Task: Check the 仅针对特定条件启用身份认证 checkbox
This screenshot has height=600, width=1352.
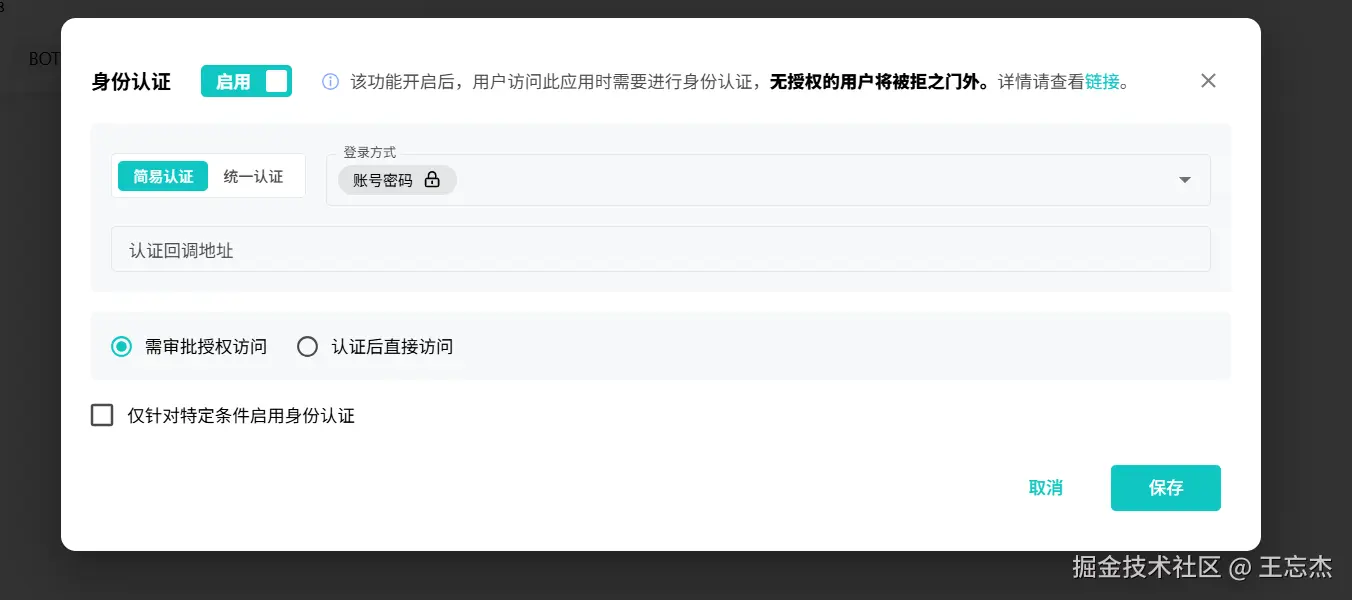Action: (102, 415)
